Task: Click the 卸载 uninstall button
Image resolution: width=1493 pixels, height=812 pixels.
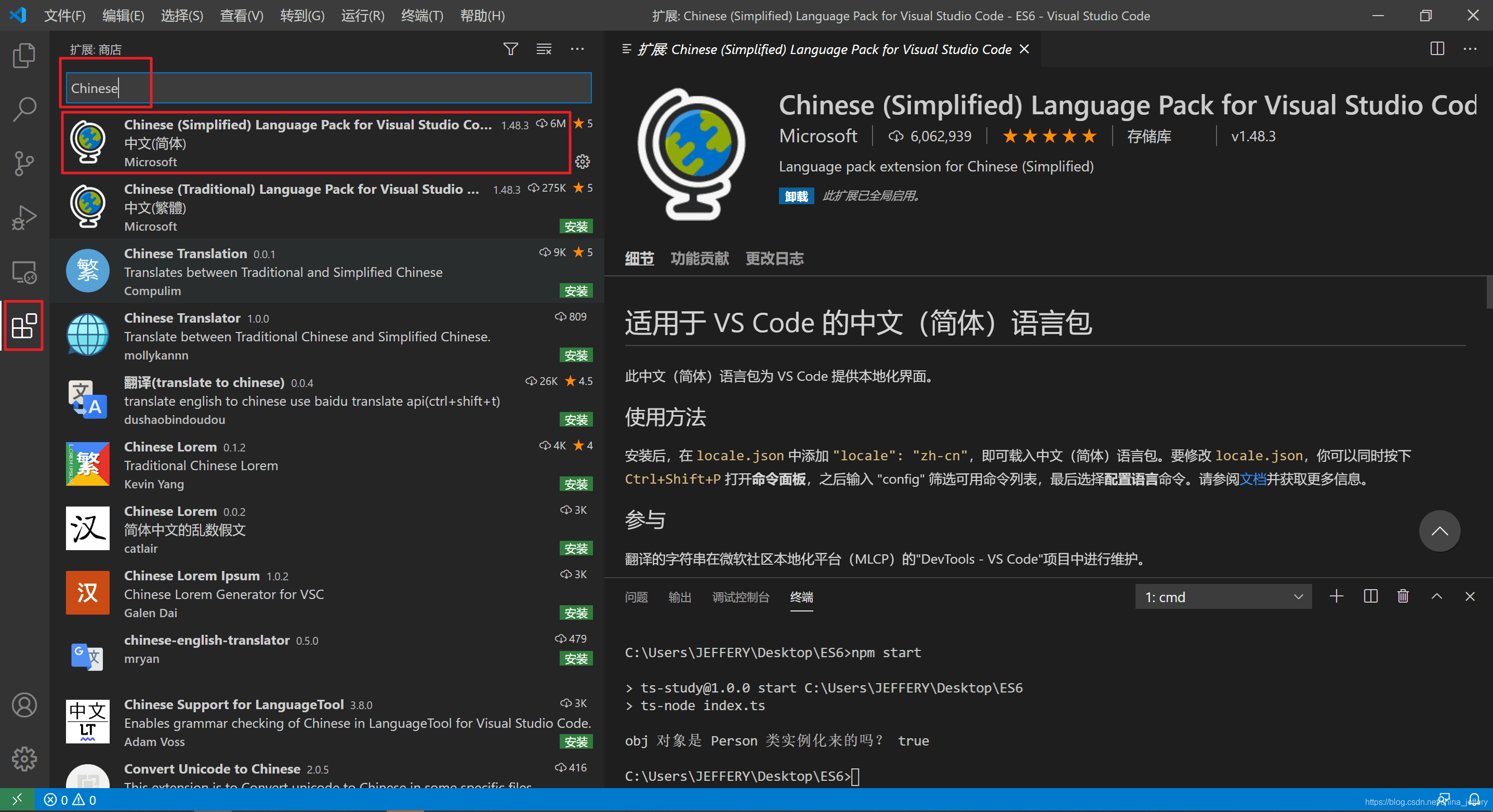Action: pyautogui.click(x=796, y=196)
